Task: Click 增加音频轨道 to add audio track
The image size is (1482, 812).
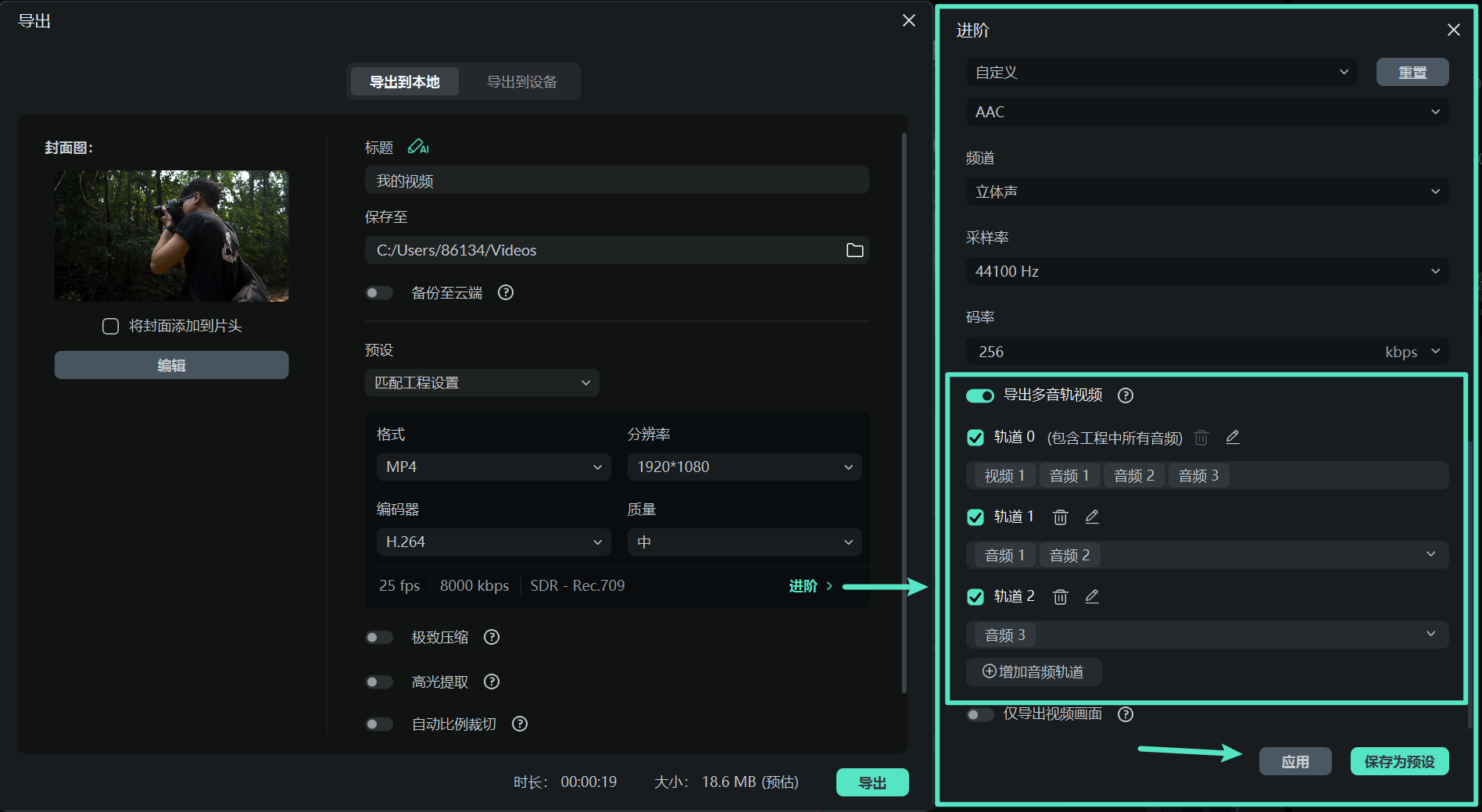Action: pyautogui.click(x=1033, y=672)
